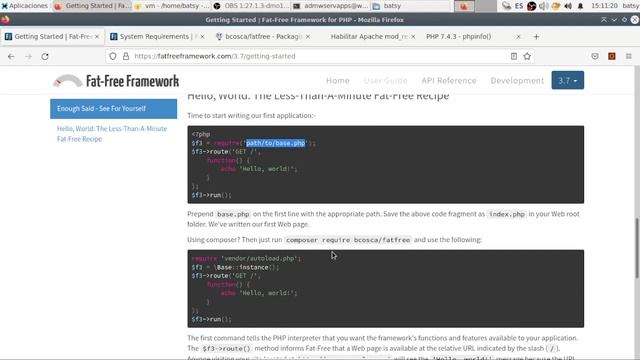The height and width of the screenshot is (360, 640).
Task: Click the padlock site security icon
Action: 126,56
